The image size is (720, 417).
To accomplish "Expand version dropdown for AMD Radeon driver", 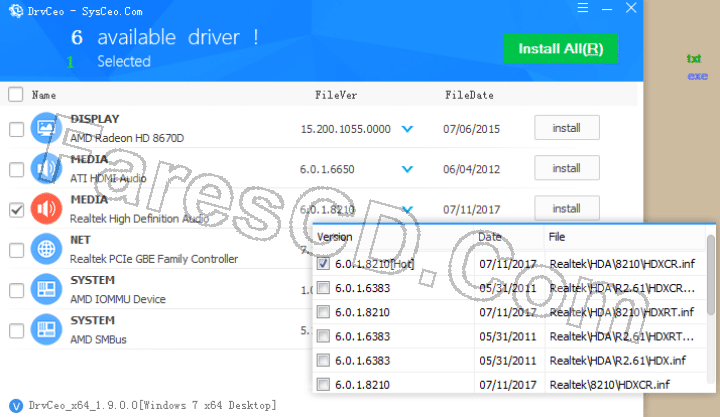I will [407, 129].
